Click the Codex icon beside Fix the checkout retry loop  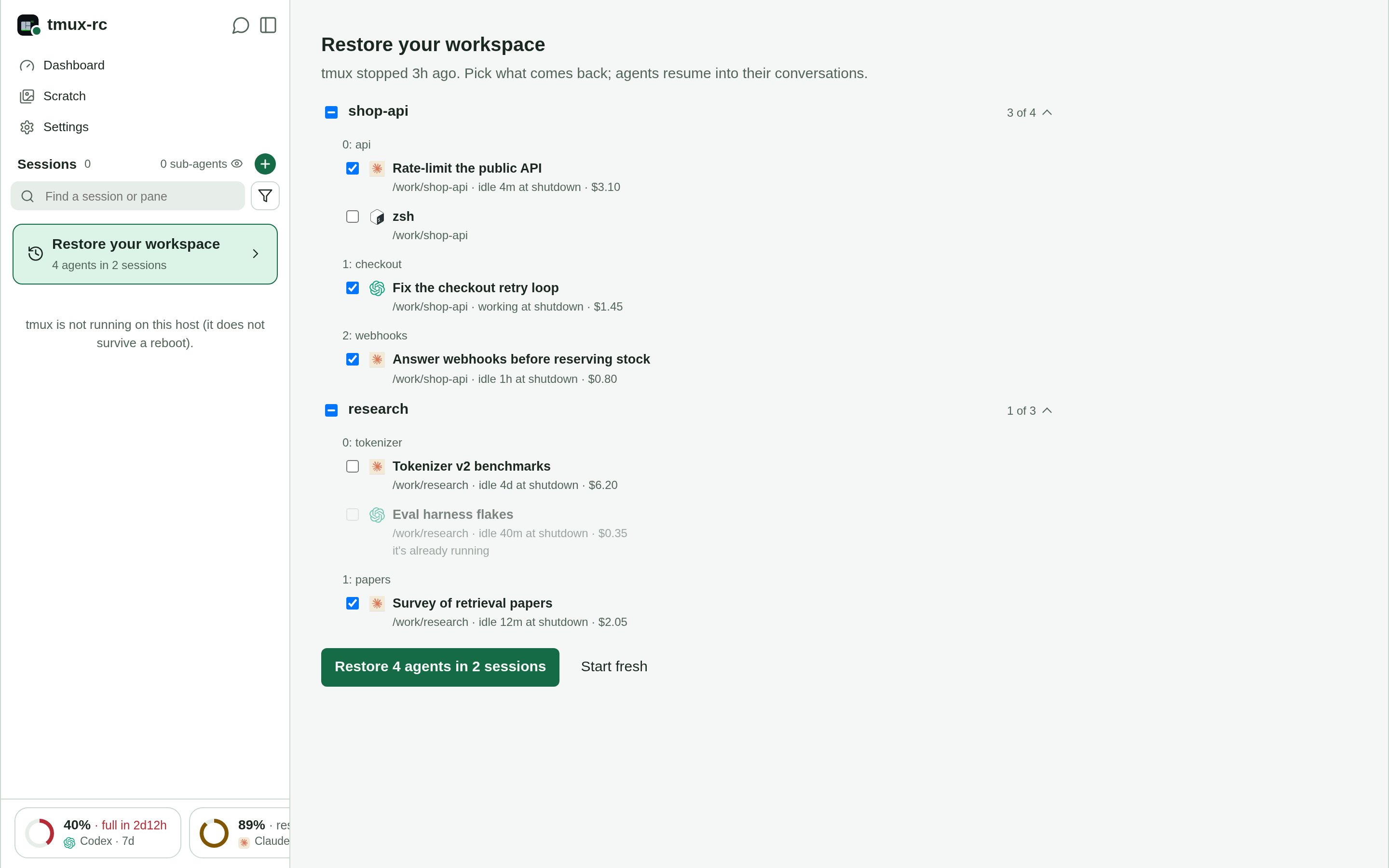tap(377, 288)
